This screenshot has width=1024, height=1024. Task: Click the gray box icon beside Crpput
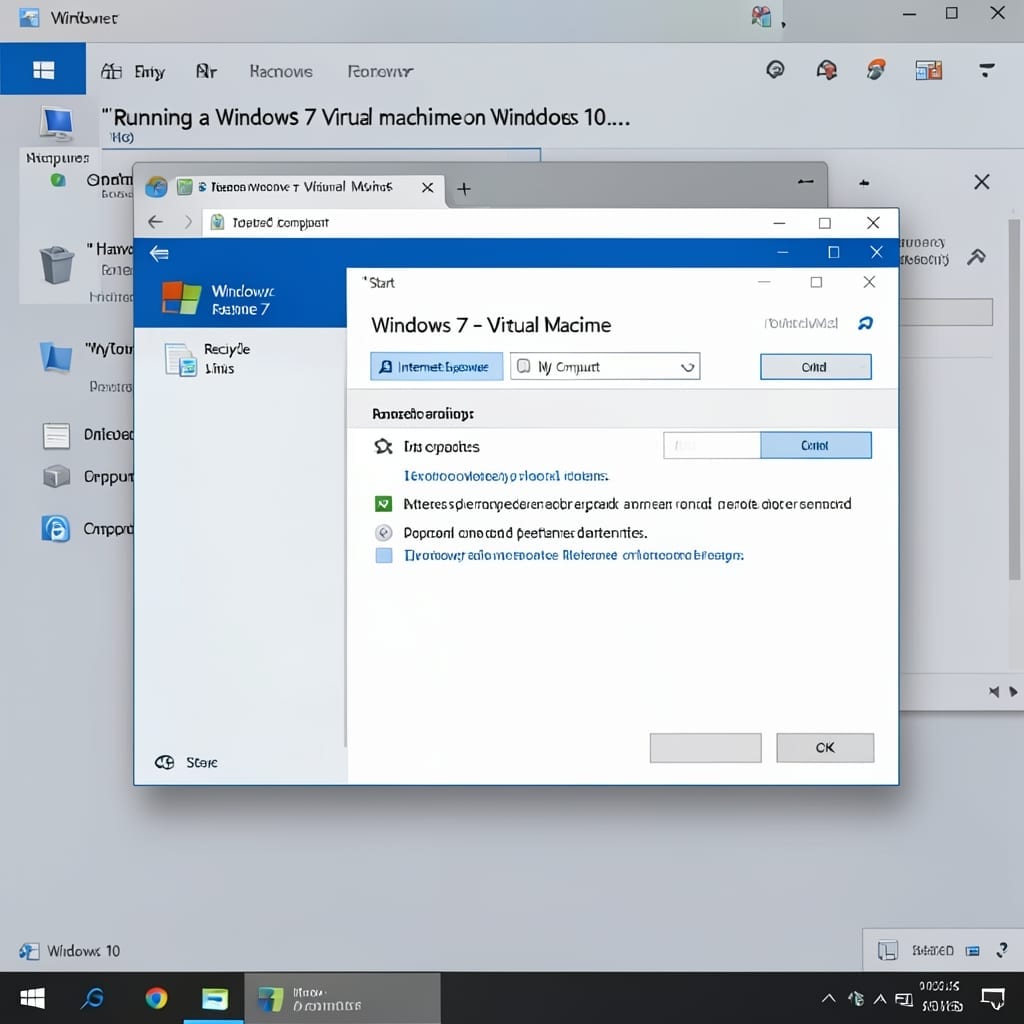(56, 476)
